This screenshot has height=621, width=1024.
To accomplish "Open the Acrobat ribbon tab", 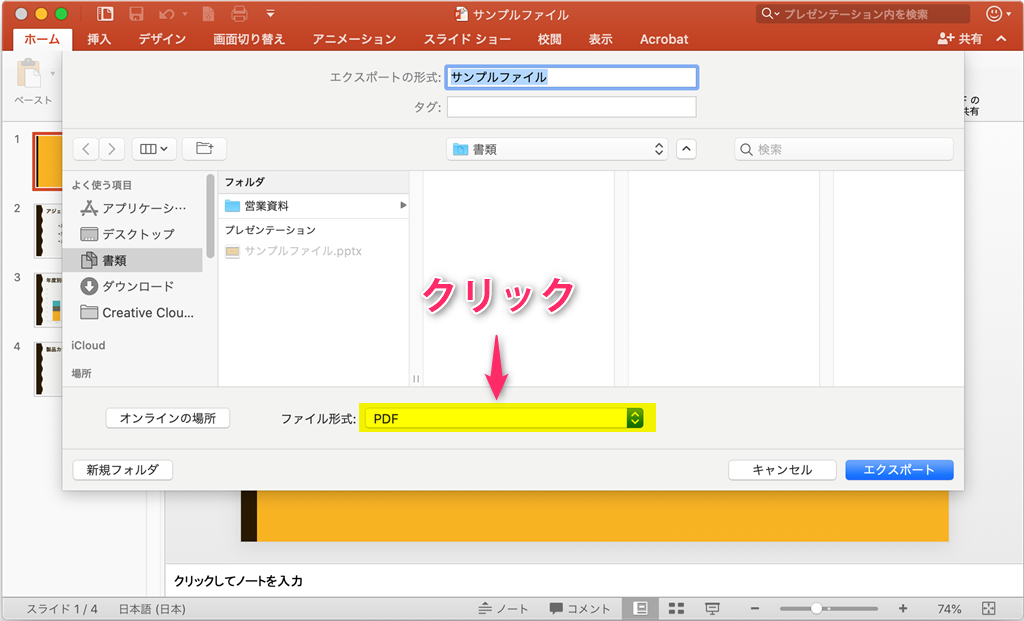I will [x=663, y=39].
